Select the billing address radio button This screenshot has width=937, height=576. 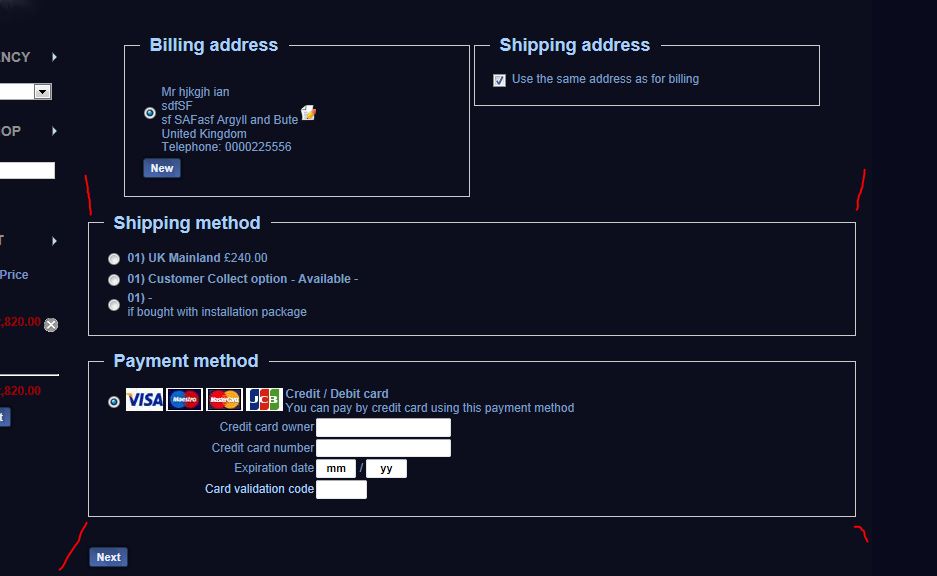point(150,113)
